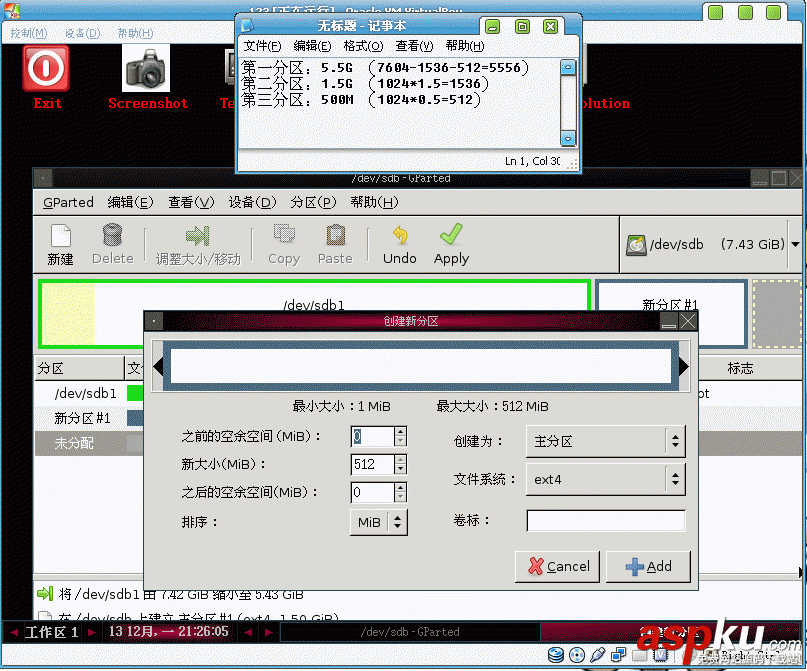
Task: Open the GParted menu
Action: (x=68, y=202)
